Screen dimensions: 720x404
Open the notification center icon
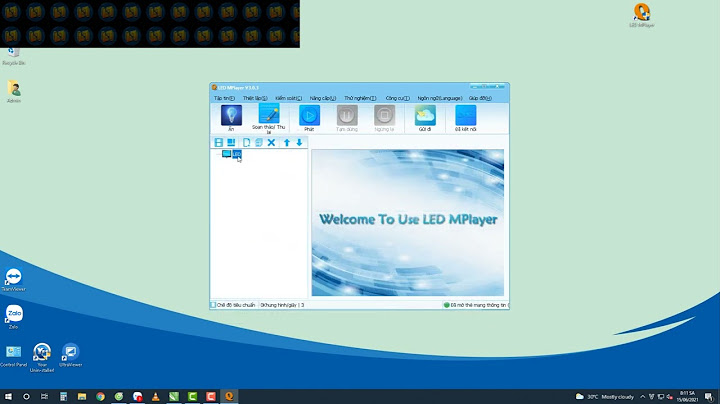tap(709, 397)
